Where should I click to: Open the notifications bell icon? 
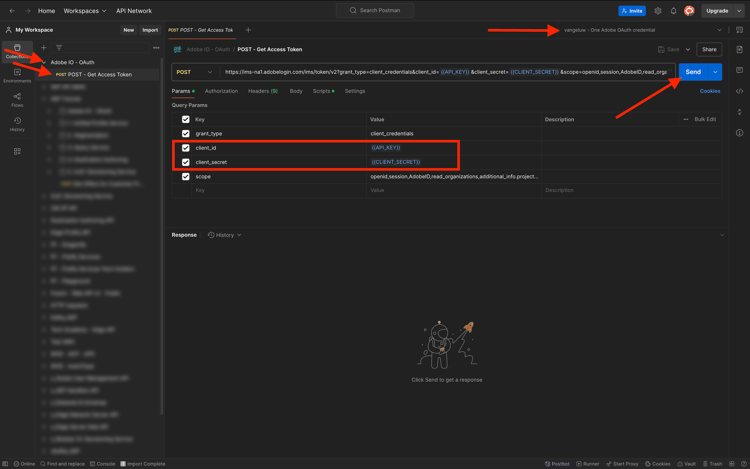point(673,11)
